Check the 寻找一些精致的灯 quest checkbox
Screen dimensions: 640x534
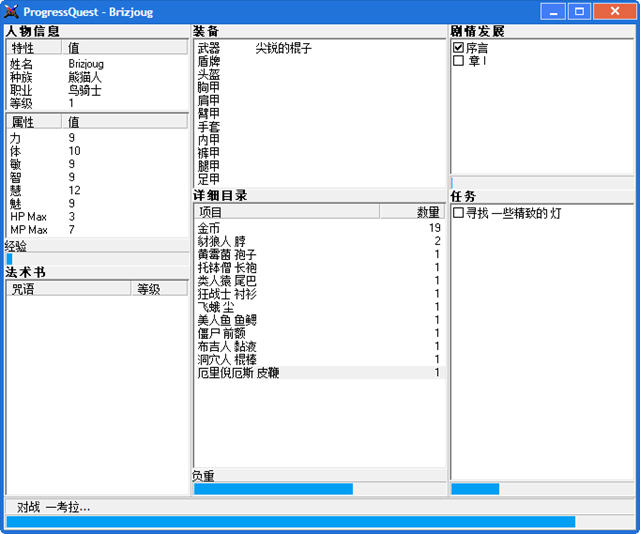tap(458, 213)
